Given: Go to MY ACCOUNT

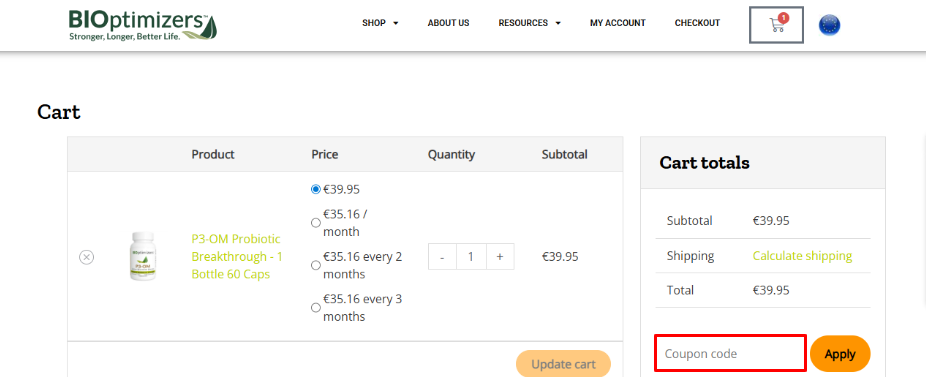Looking at the screenshot, I should coord(618,23).
